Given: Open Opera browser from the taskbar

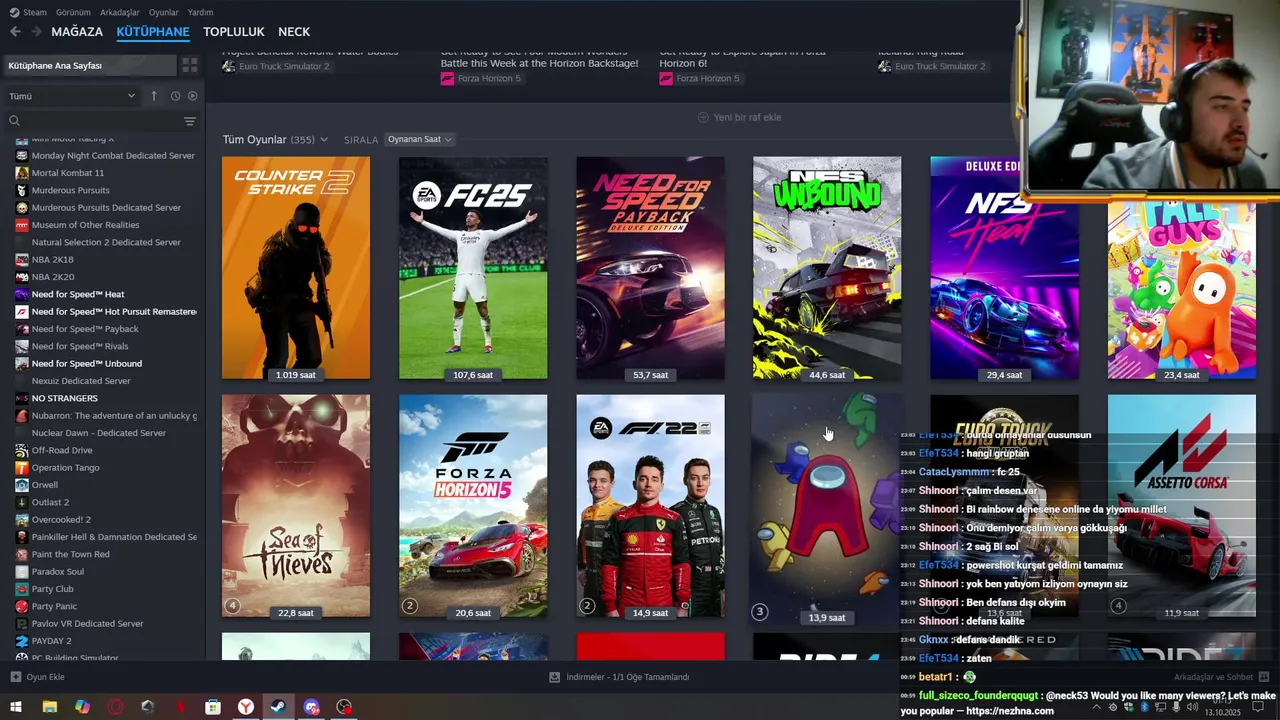Looking at the screenshot, I should pyautogui.click(x=115, y=707).
